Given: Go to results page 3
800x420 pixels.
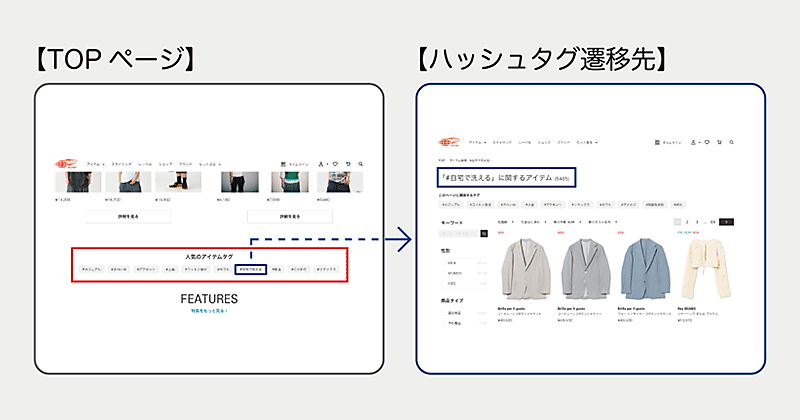Looking at the screenshot, I should tap(697, 222).
